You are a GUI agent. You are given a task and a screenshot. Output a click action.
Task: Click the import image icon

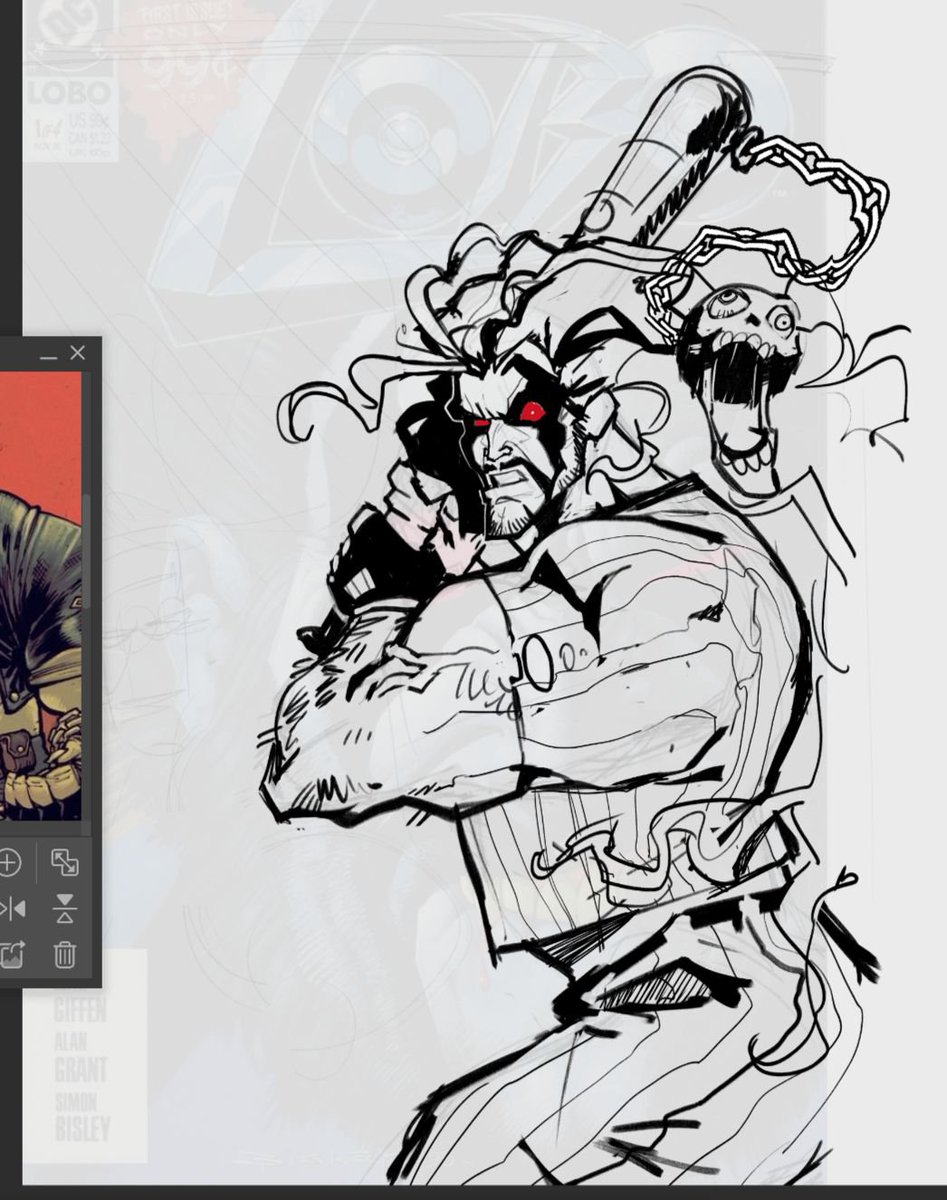pos(10,954)
